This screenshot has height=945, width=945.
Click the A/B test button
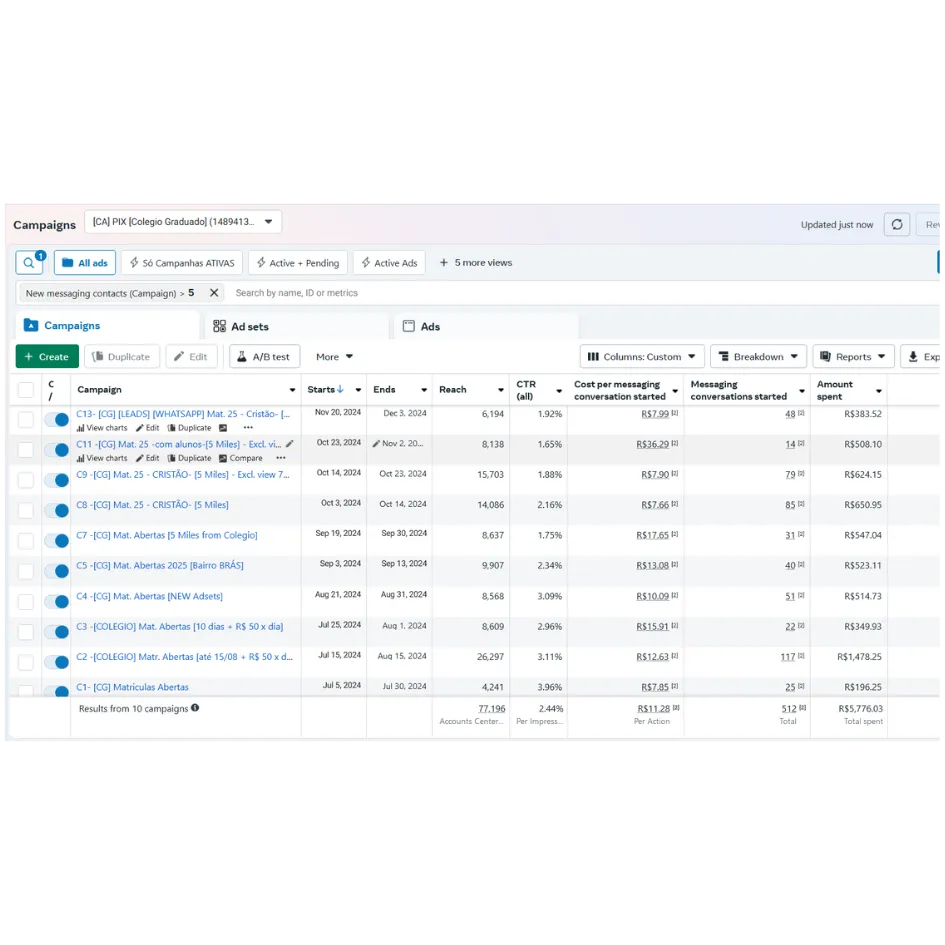point(265,357)
